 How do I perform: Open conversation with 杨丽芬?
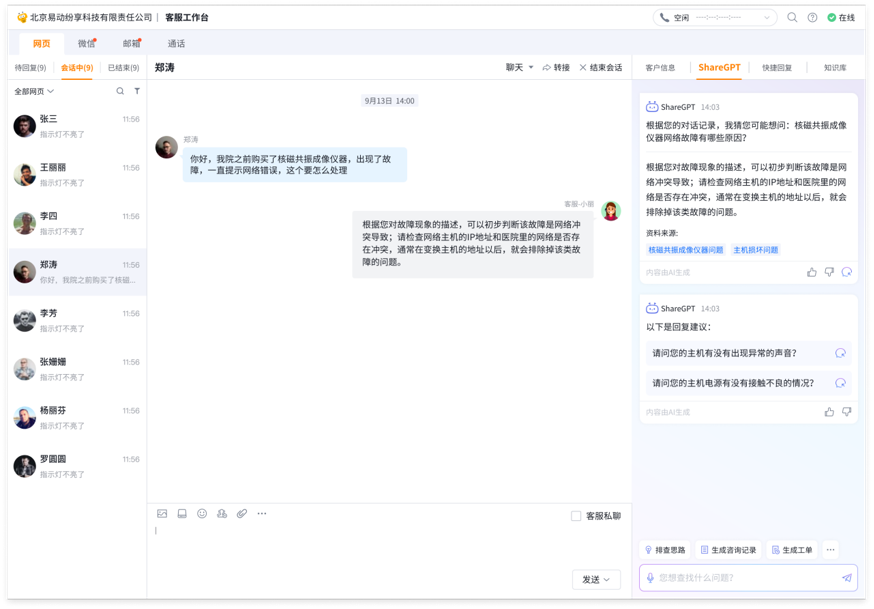point(77,417)
